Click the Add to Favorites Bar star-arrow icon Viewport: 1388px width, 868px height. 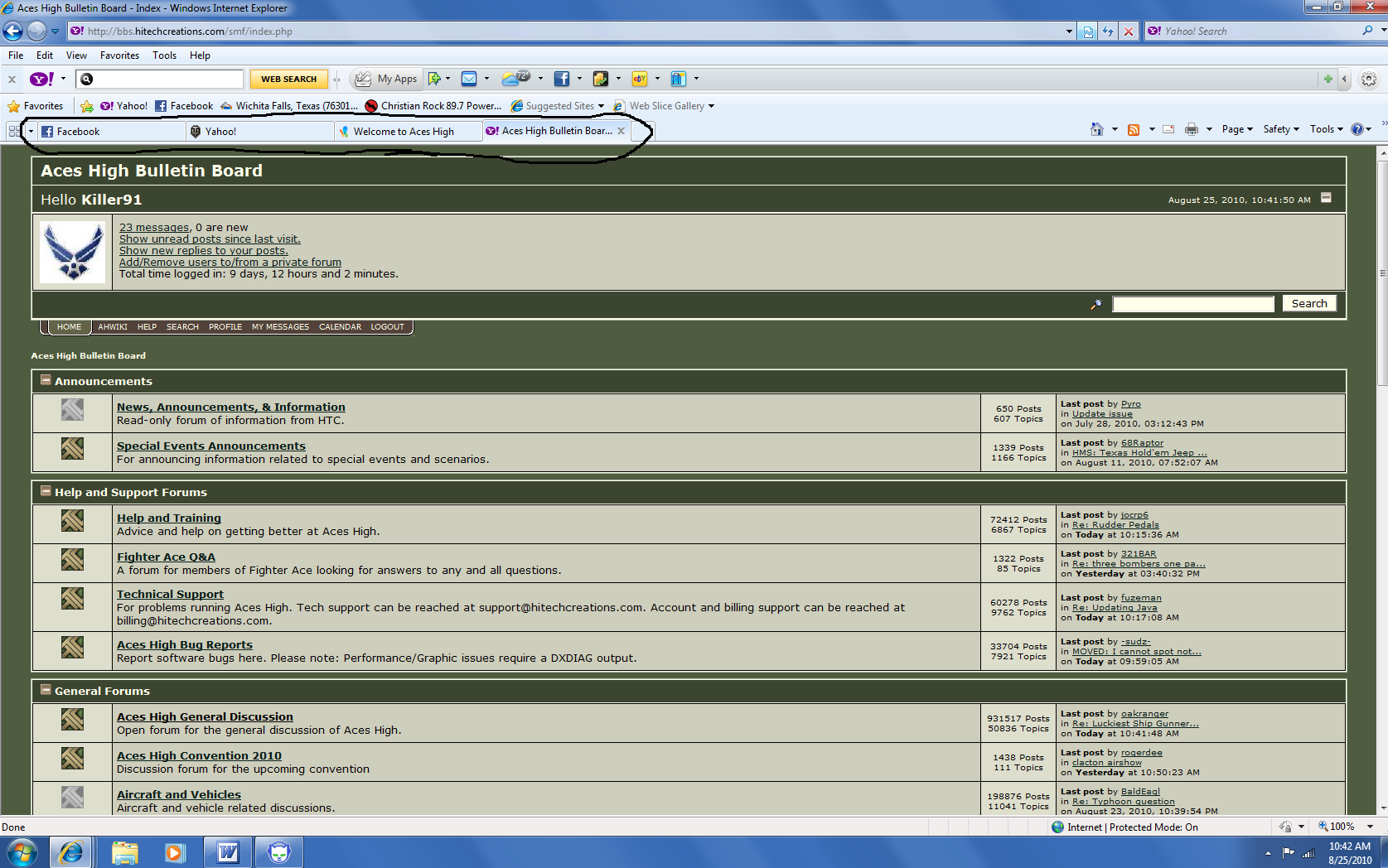(87, 106)
